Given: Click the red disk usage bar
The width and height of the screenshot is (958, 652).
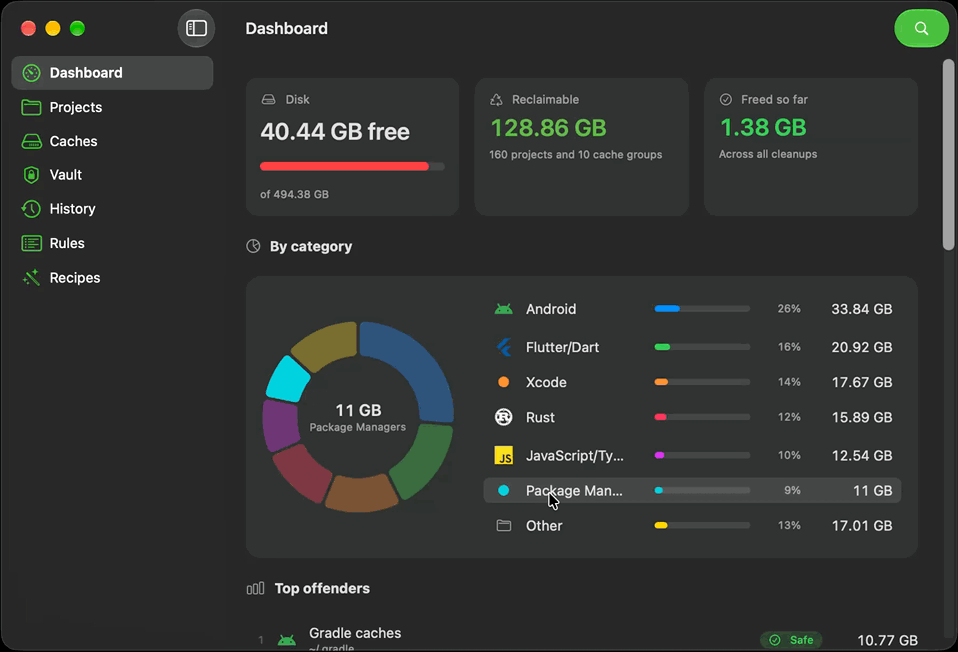Looking at the screenshot, I should 344,166.
